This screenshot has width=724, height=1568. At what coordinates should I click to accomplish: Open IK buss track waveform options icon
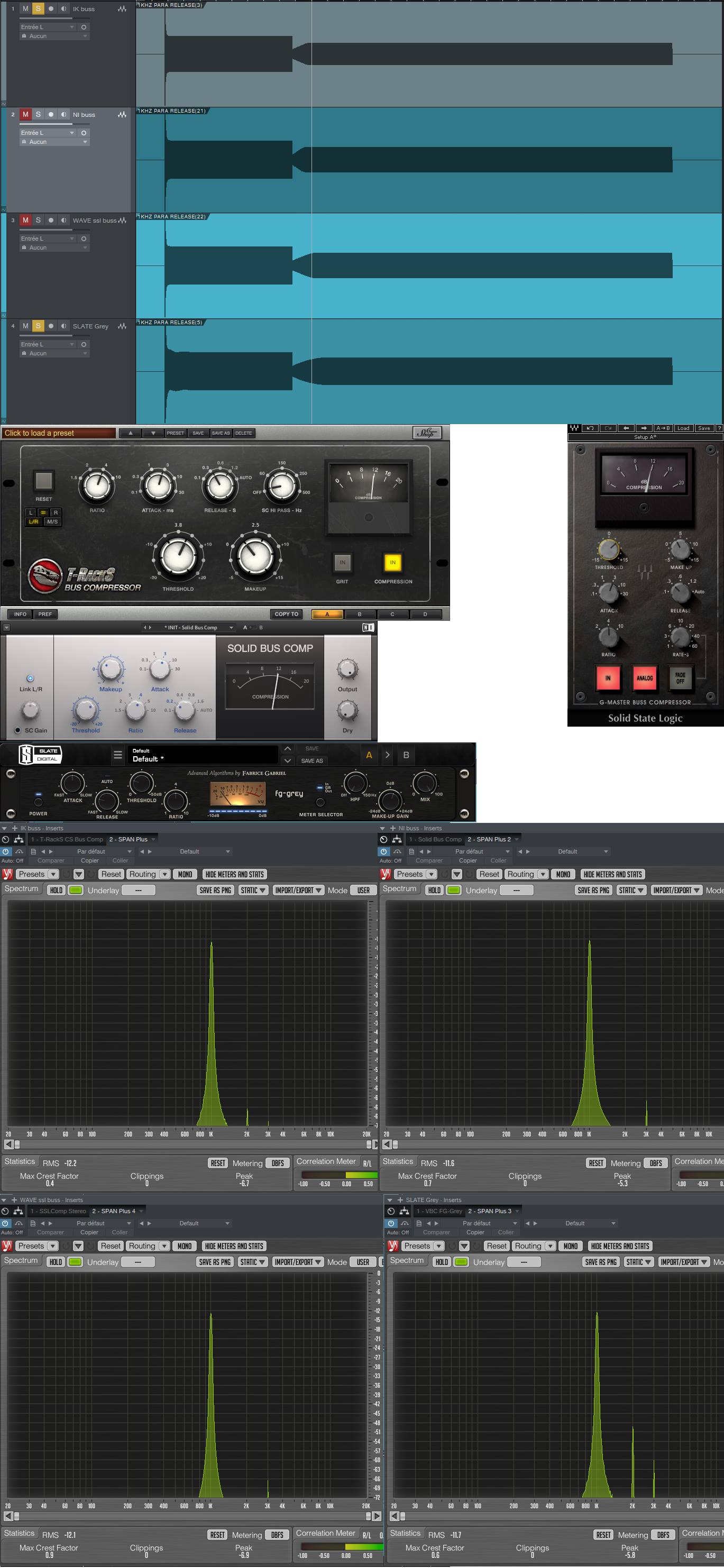[122, 9]
